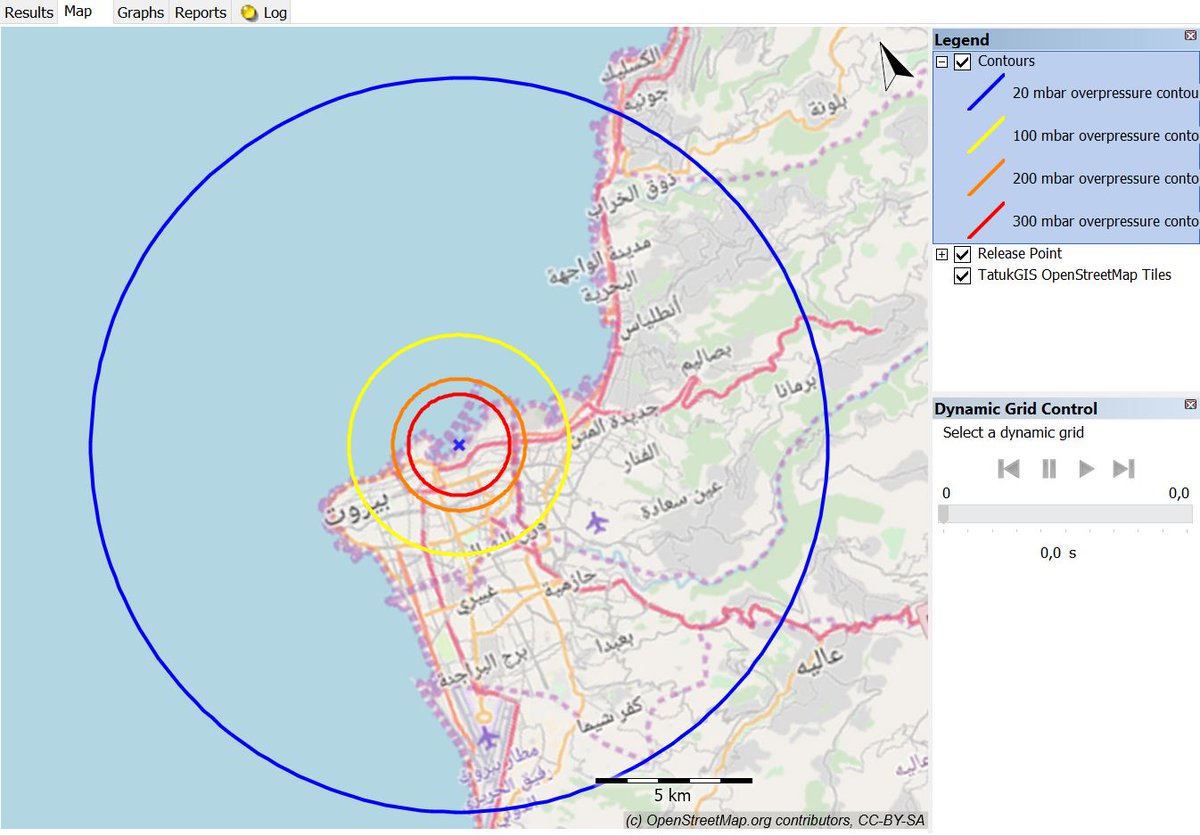Click the airport icon near Beirut airport runway
This screenshot has width=1200, height=836.
pyautogui.click(x=487, y=738)
